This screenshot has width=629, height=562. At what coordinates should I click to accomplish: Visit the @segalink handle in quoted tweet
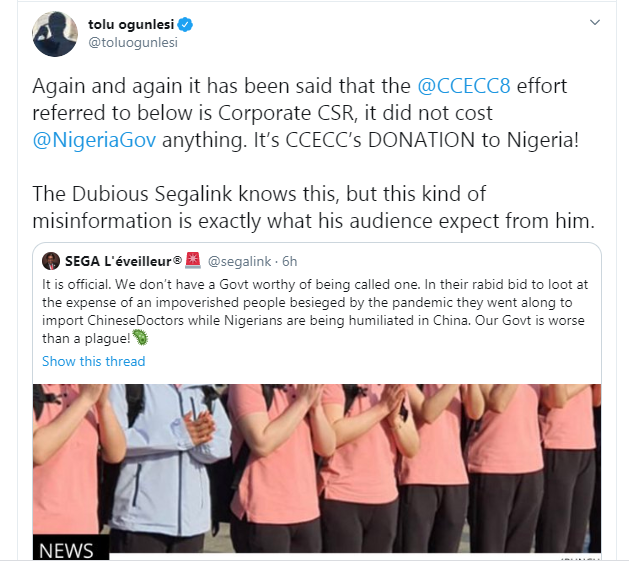[239, 262]
